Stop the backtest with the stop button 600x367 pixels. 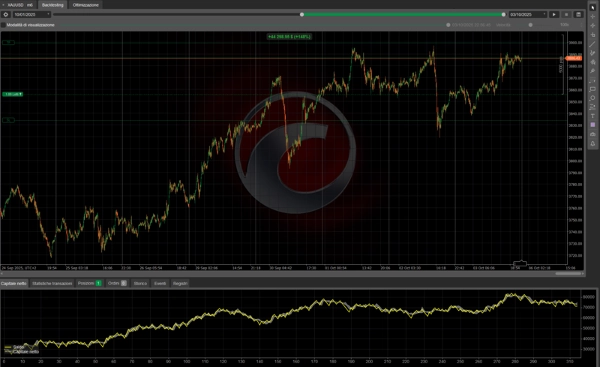coord(566,15)
